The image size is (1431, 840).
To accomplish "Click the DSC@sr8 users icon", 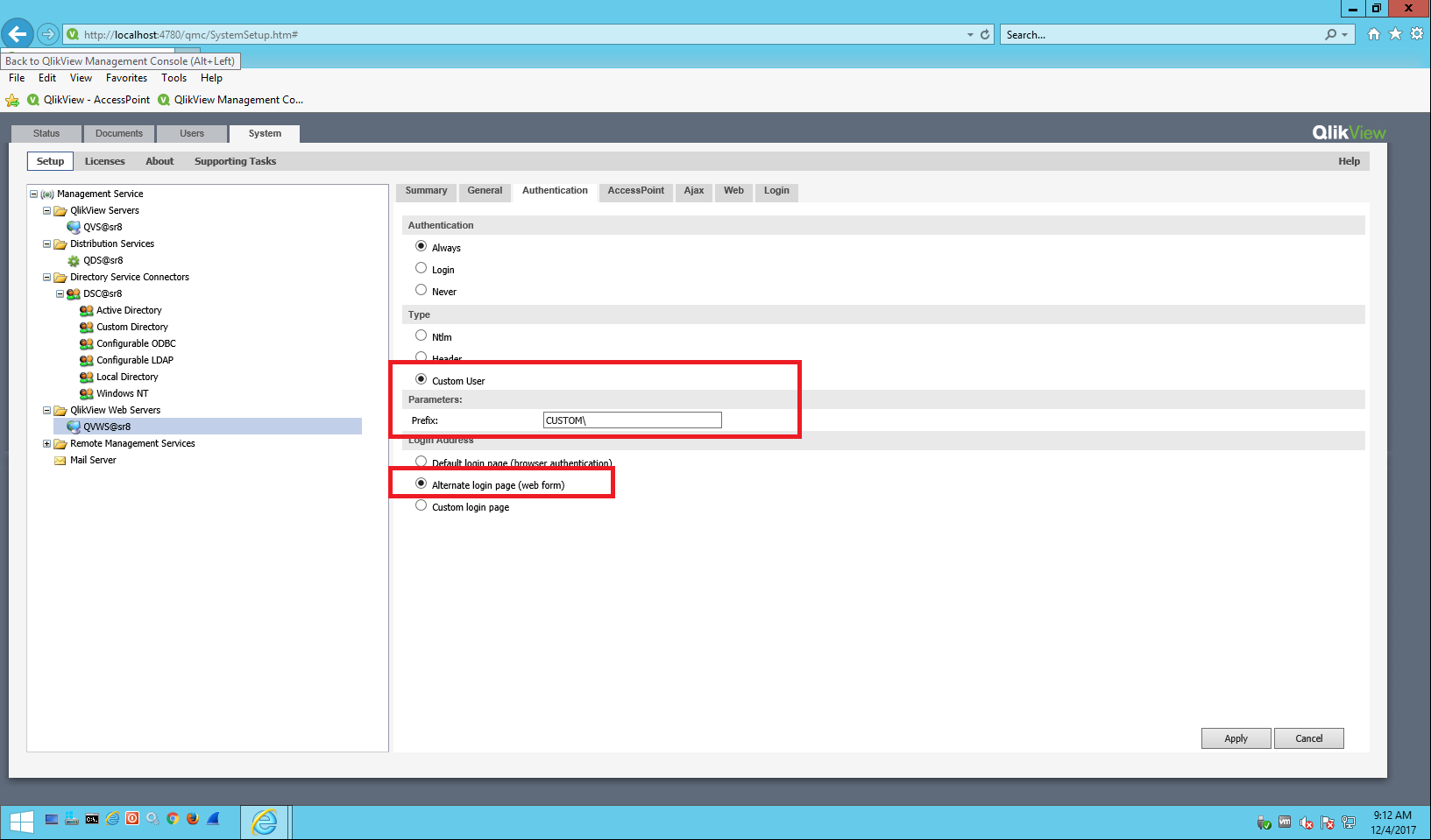I will [x=74, y=293].
